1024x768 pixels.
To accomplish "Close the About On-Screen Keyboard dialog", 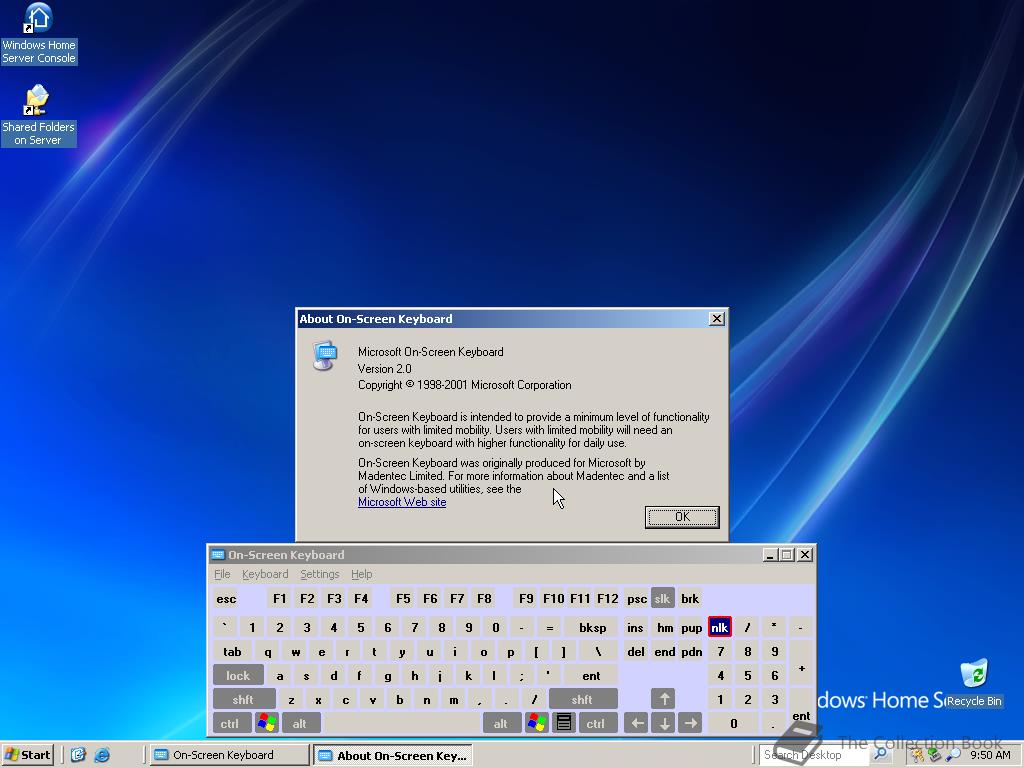I will 716,318.
